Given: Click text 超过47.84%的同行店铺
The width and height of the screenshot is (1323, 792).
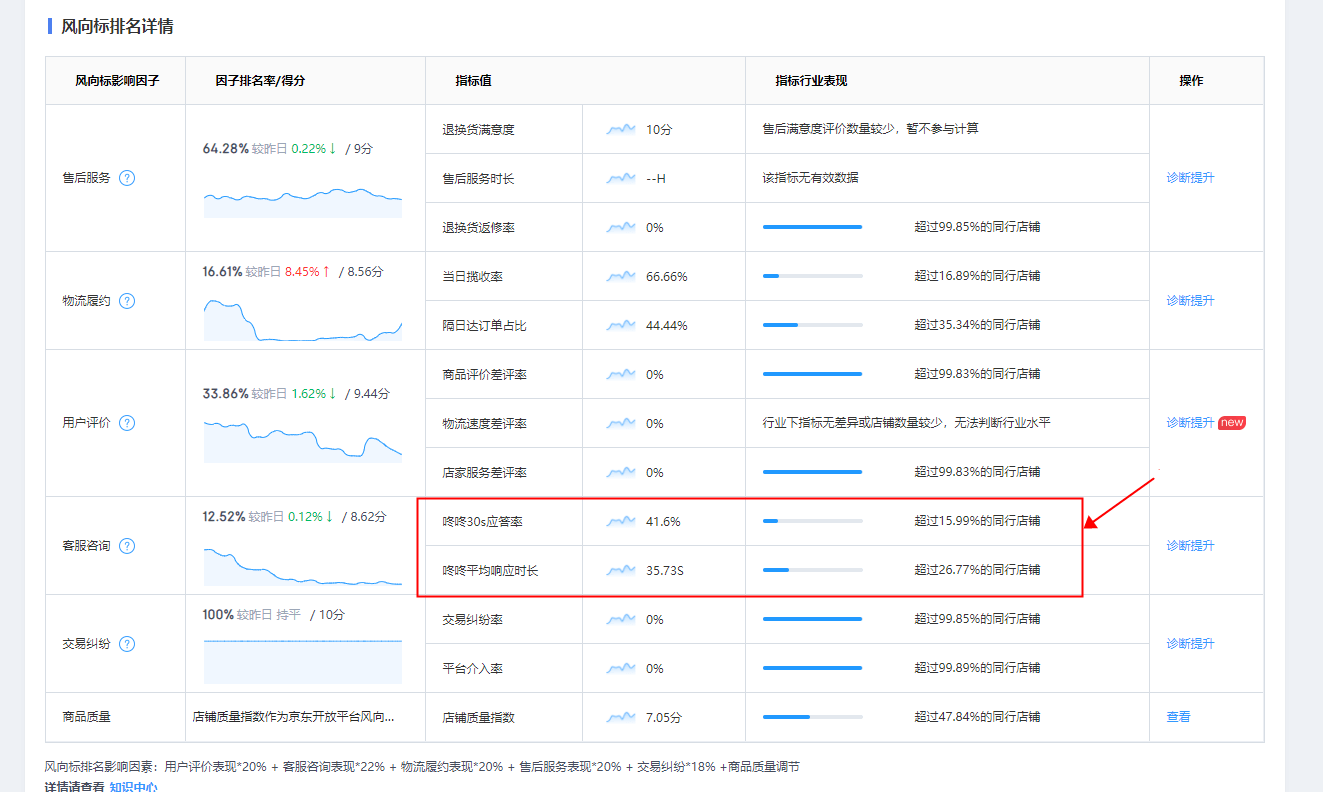Looking at the screenshot, I should click(x=977, y=717).
